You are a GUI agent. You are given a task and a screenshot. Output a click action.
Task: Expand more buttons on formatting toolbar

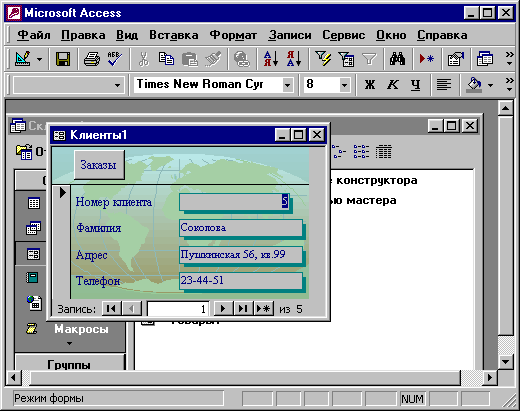(x=509, y=85)
